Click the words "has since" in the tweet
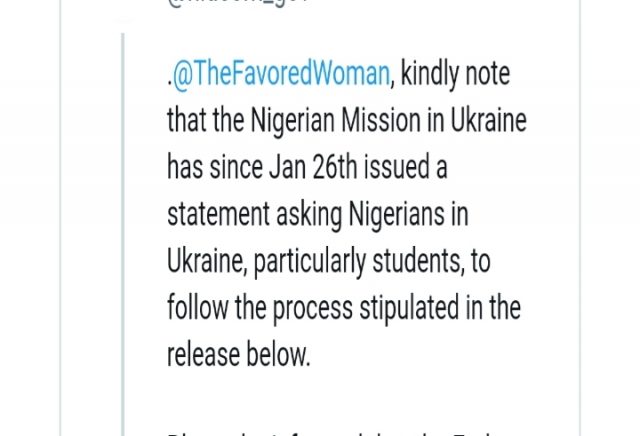Image resolution: width=640 pixels, height=436 pixels. pos(211,167)
